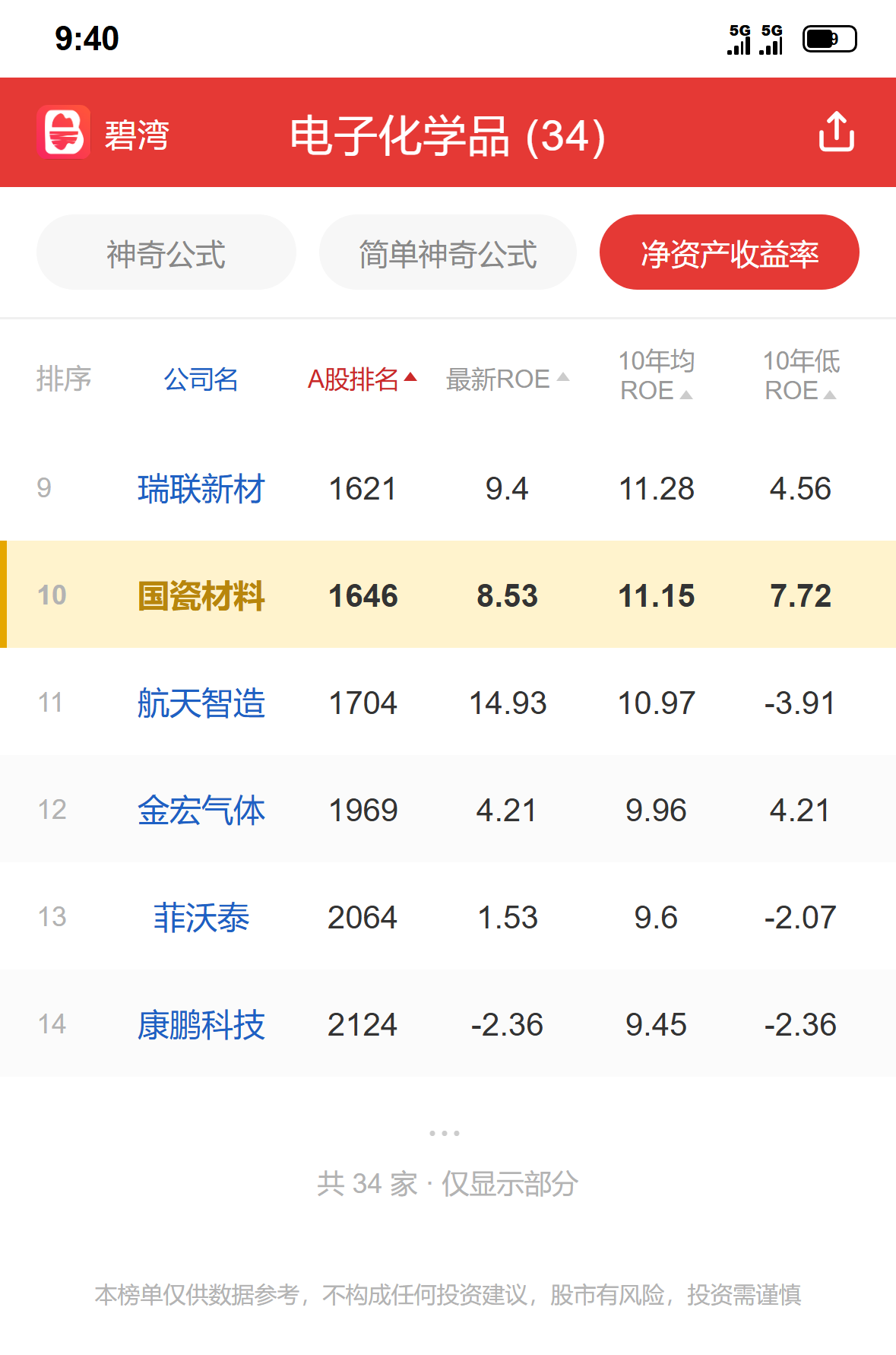The height and width of the screenshot is (1355, 896).
Task: Tap the 碧湾 brand name text
Action: (x=137, y=135)
